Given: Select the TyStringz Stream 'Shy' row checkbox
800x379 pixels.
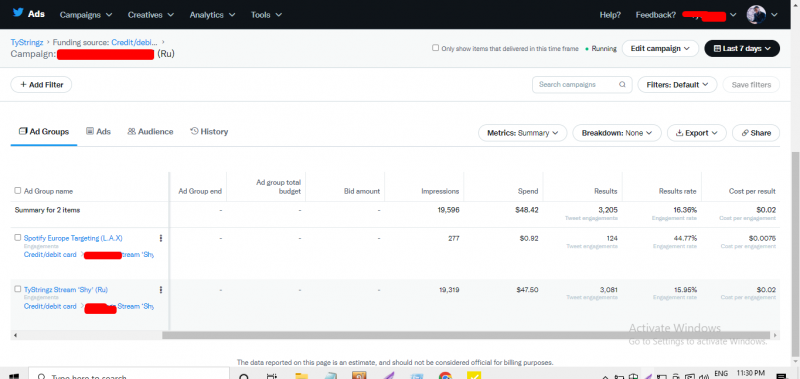Looking at the screenshot, I should pos(18,289).
